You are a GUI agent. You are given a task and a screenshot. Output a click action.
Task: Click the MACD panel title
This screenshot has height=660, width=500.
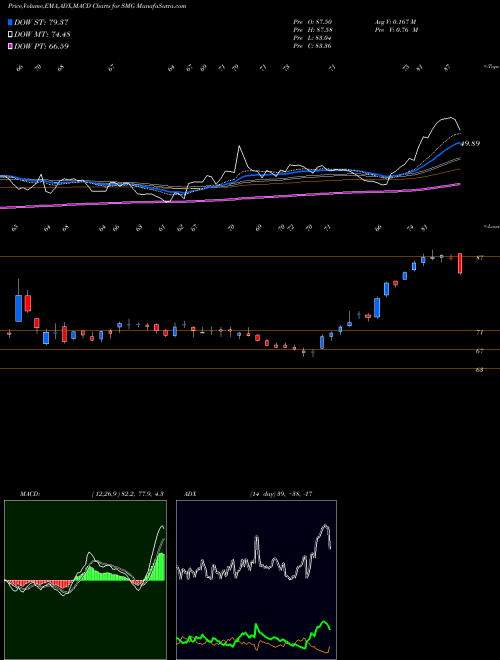pyautogui.click(x=29, y=494)
